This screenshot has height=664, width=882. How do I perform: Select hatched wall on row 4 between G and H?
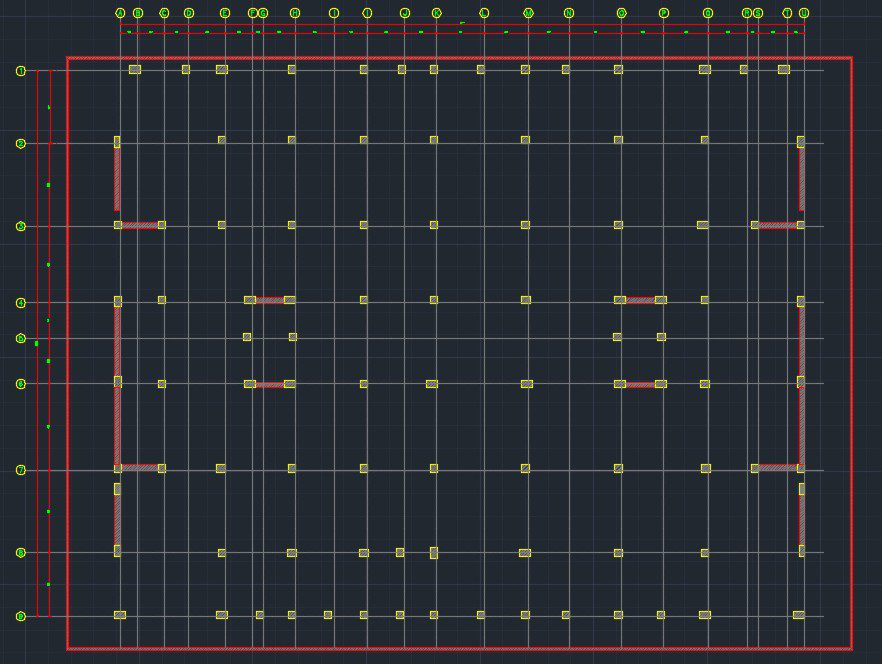270,300
